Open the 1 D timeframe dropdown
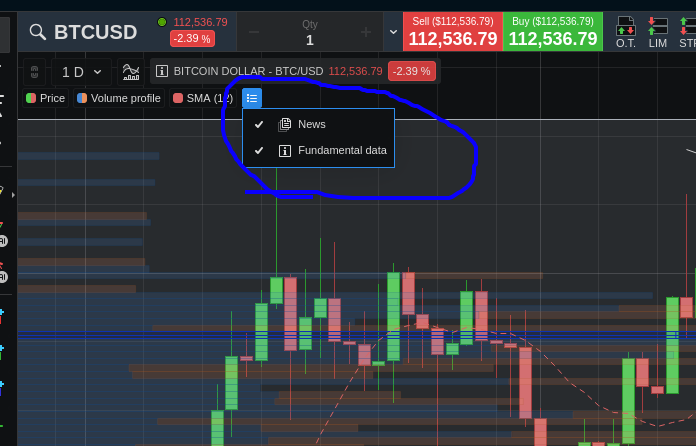 (81, 71)
